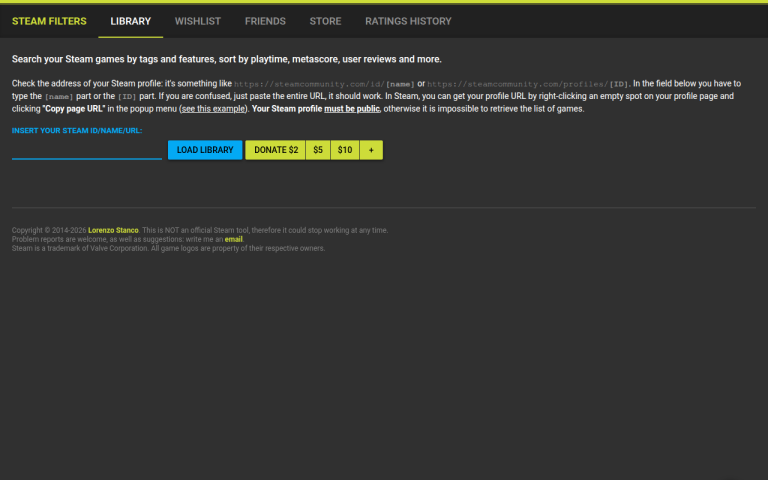Open the email contact link
768x480 pixels.
[x=234, y=240]
